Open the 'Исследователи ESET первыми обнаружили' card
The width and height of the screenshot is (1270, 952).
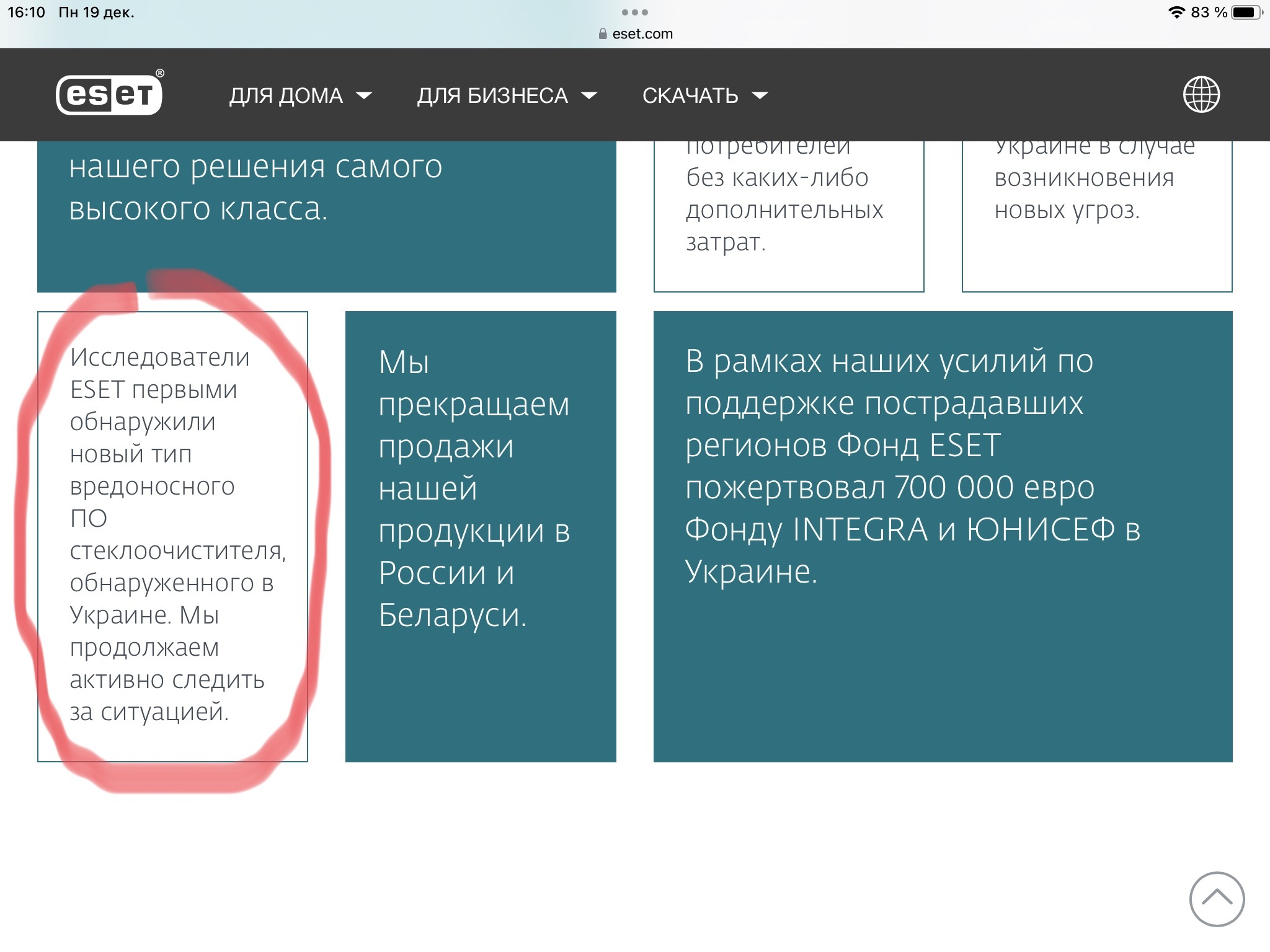(x=172, y=536)
